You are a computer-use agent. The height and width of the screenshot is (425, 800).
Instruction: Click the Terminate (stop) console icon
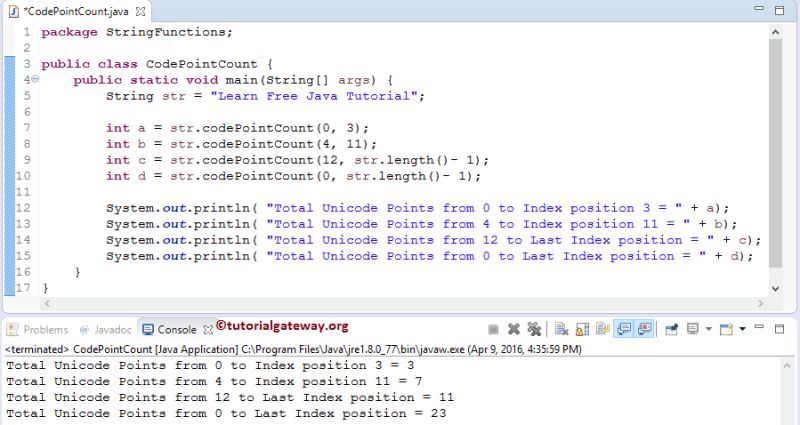(x=493, y=330)
